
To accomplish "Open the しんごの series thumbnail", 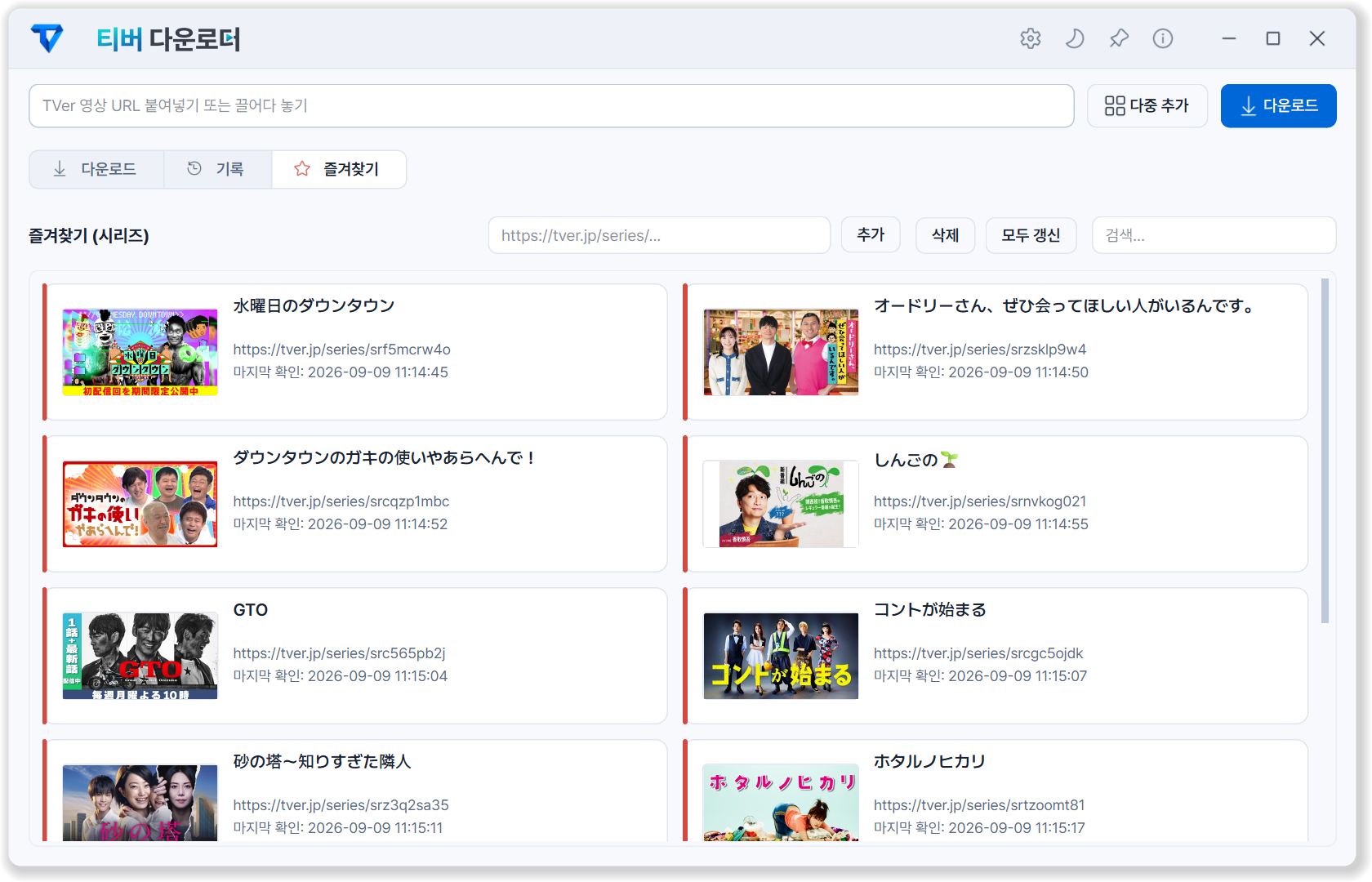I will (x=781, y=504).
